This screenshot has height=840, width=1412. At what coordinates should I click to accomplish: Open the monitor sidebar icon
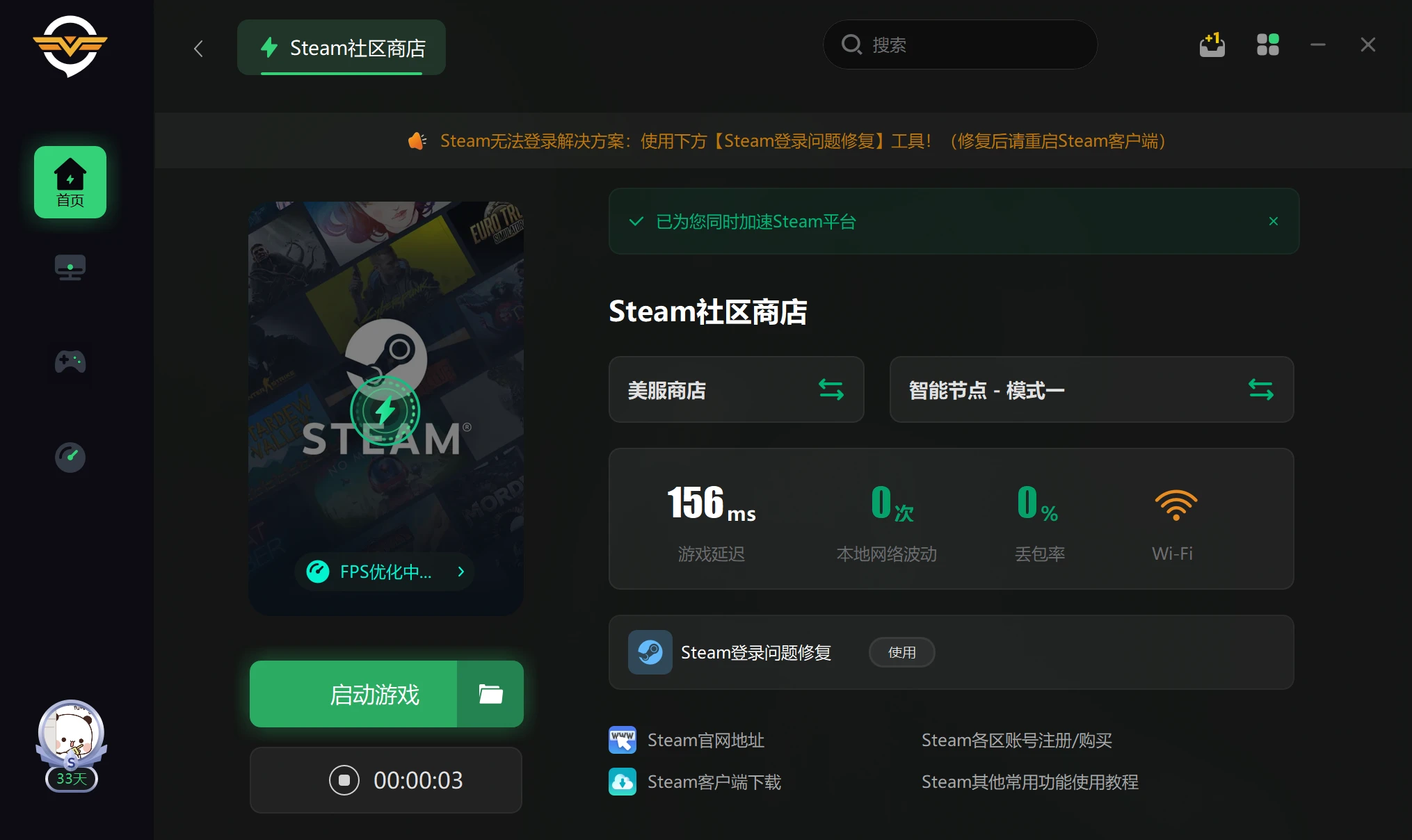click(70, 267)
